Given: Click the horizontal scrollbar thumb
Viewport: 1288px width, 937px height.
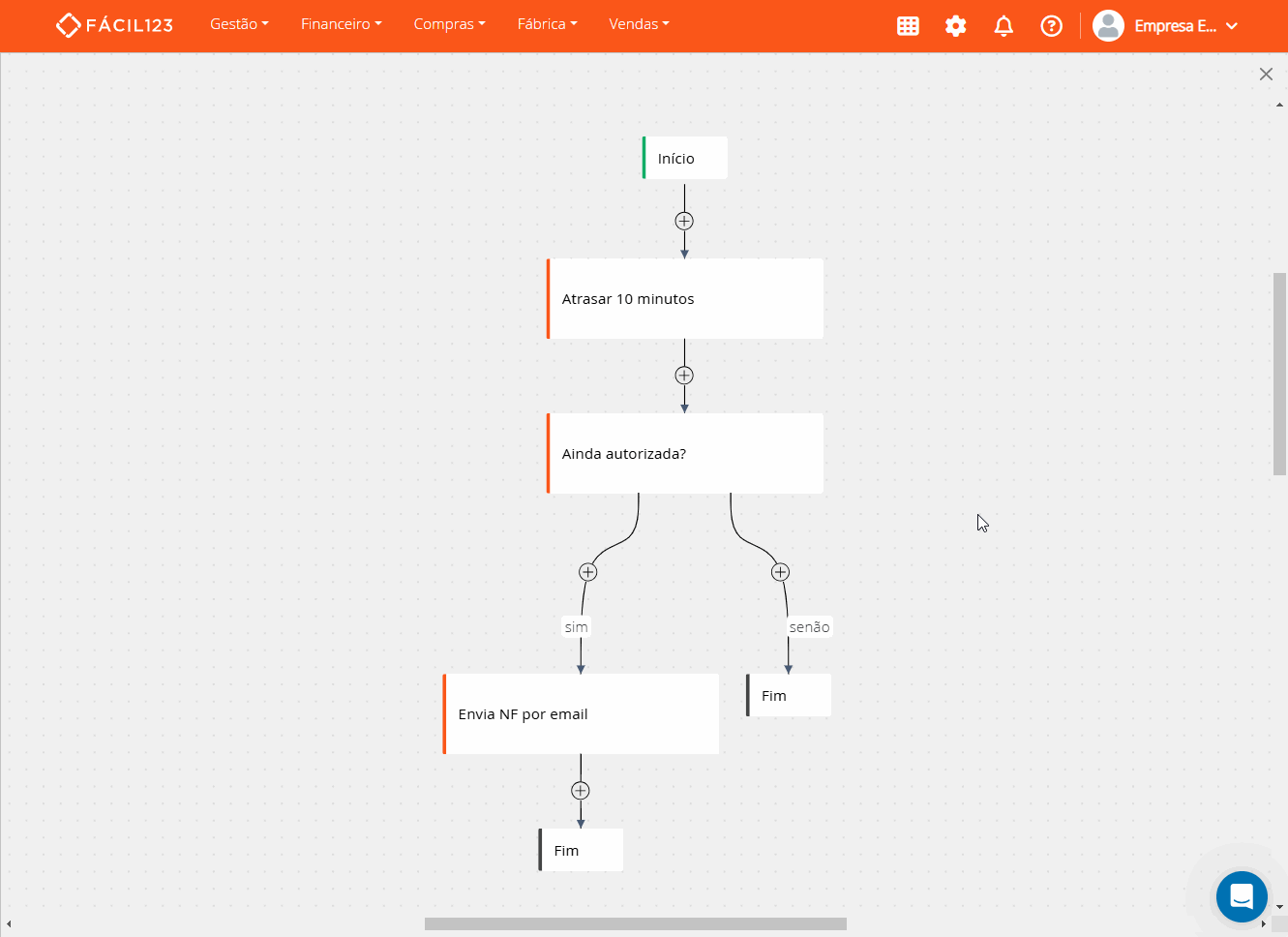Looking at the screenshot, I should (x=635, y=924).
